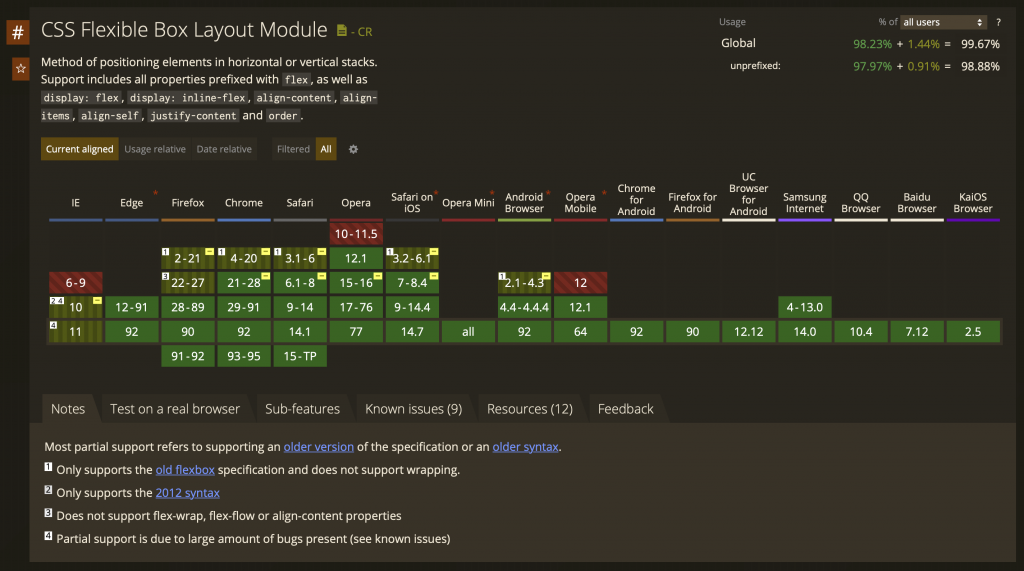This screenshot has height=571, width=1024.
Task: Select Current aligned view
Action: (80, 149)
